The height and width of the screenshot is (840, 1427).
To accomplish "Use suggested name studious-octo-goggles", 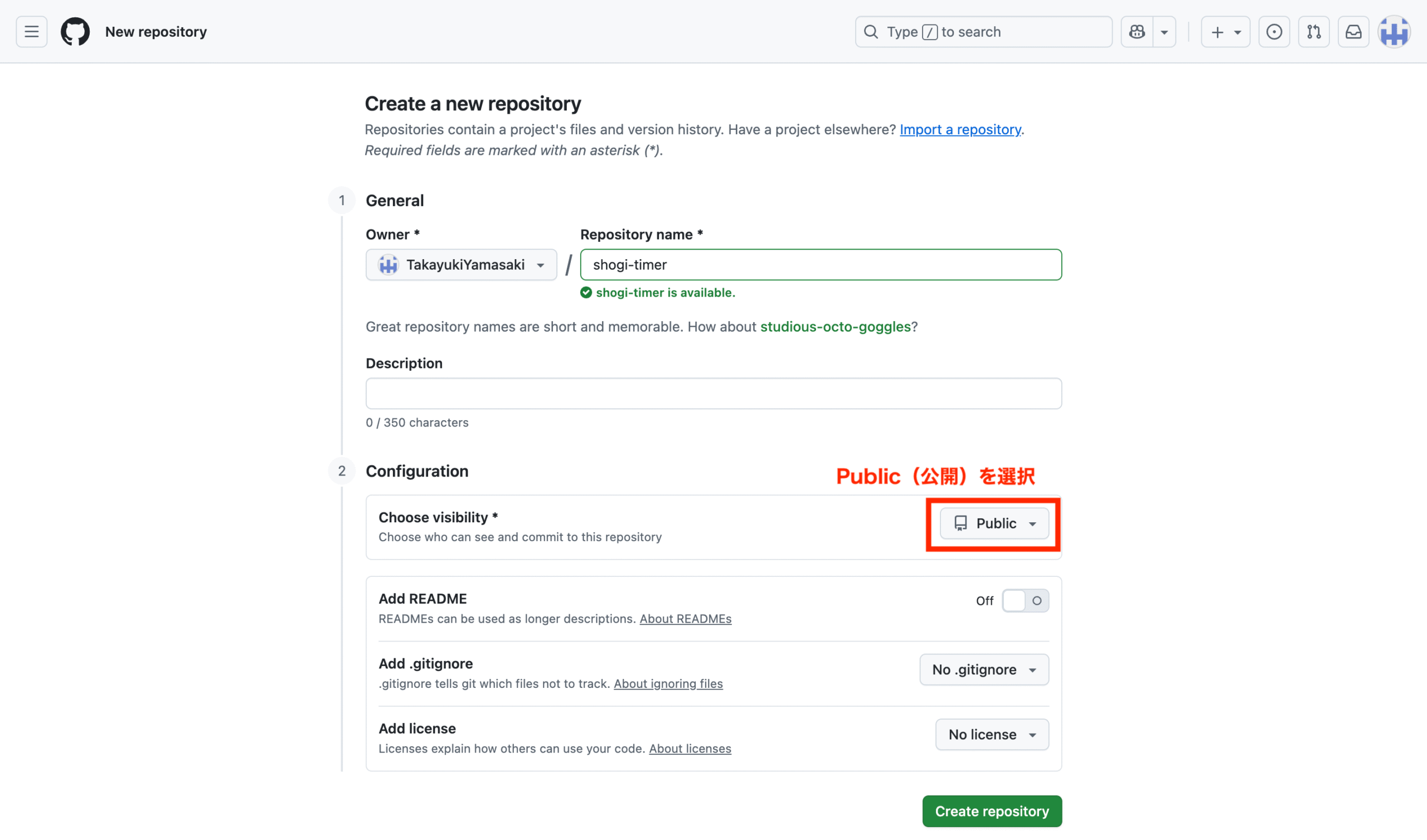I will tap(835, 327).
